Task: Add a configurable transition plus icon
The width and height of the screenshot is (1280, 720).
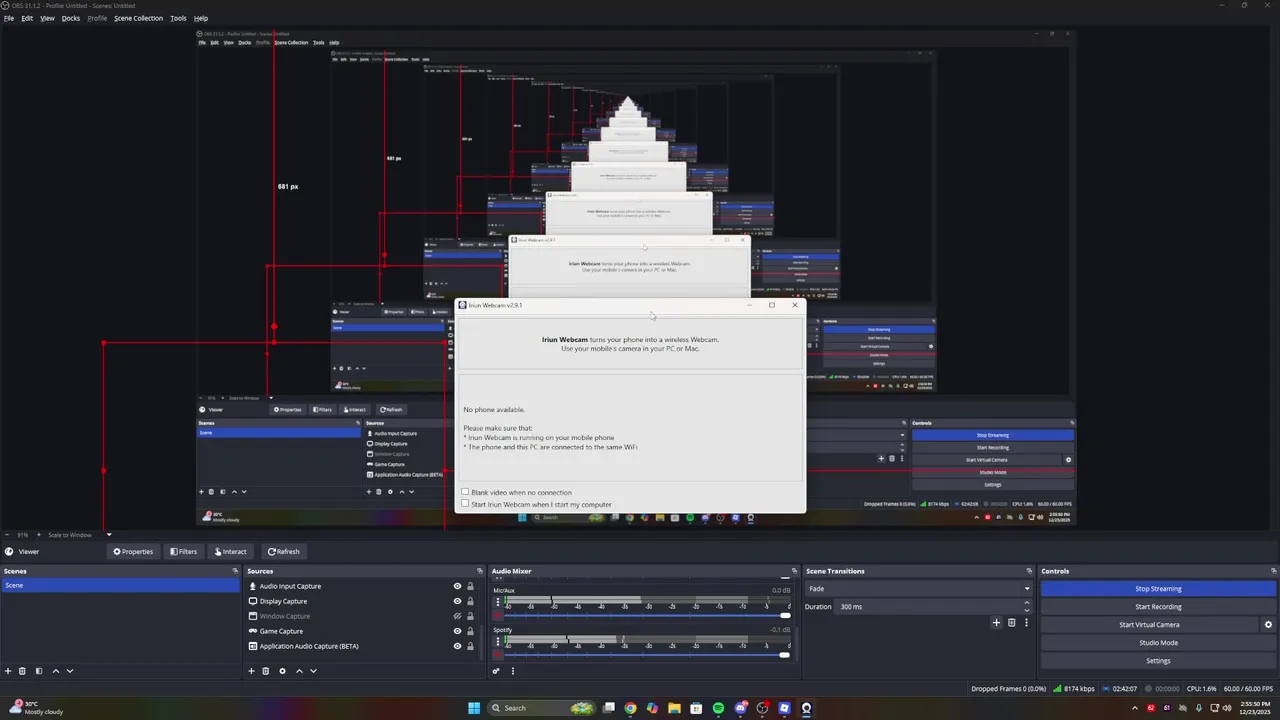Action: (996, 622)
